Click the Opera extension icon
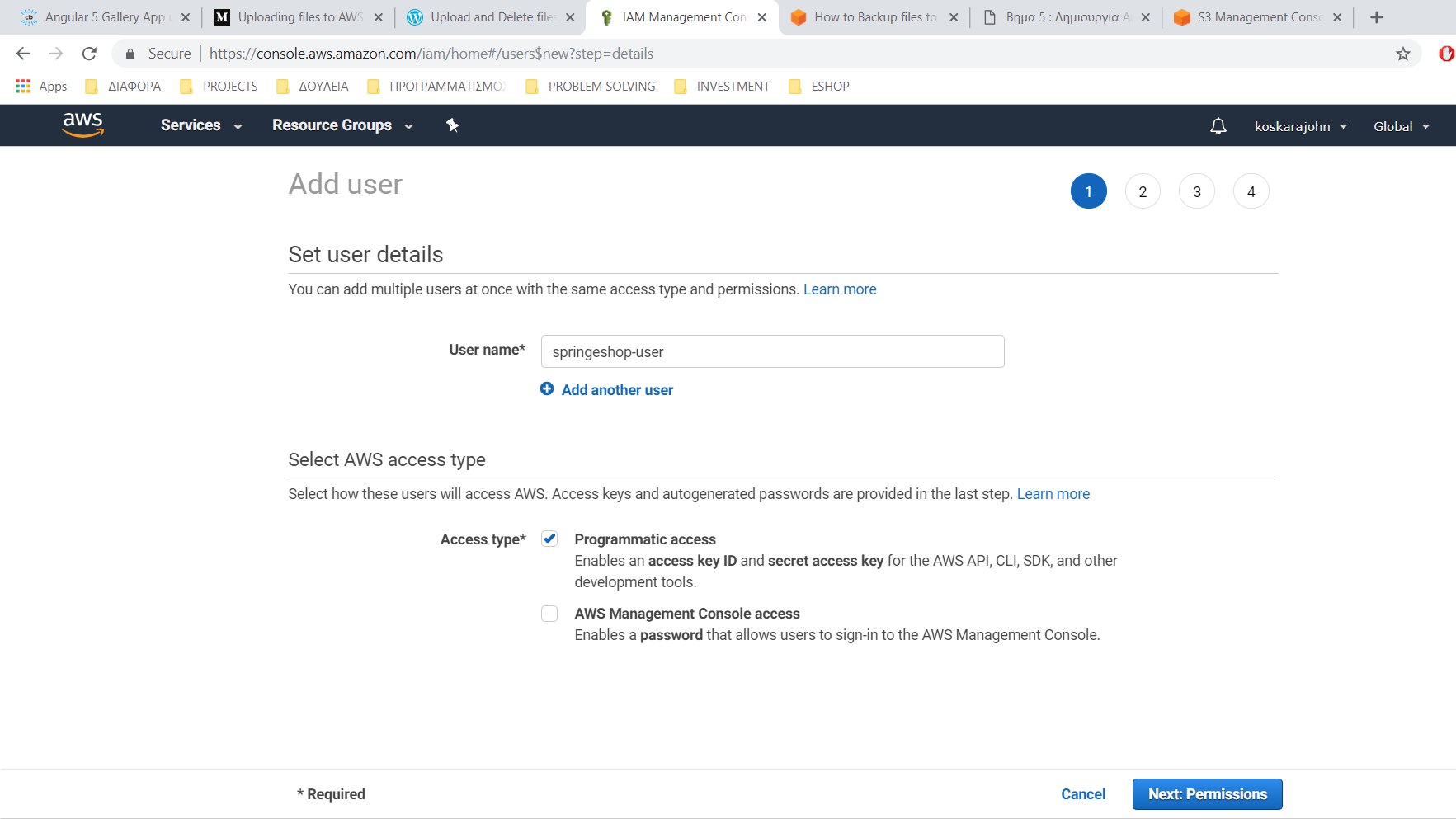The height and width of the screenshot is (819, 1456). click(1445, 54)
